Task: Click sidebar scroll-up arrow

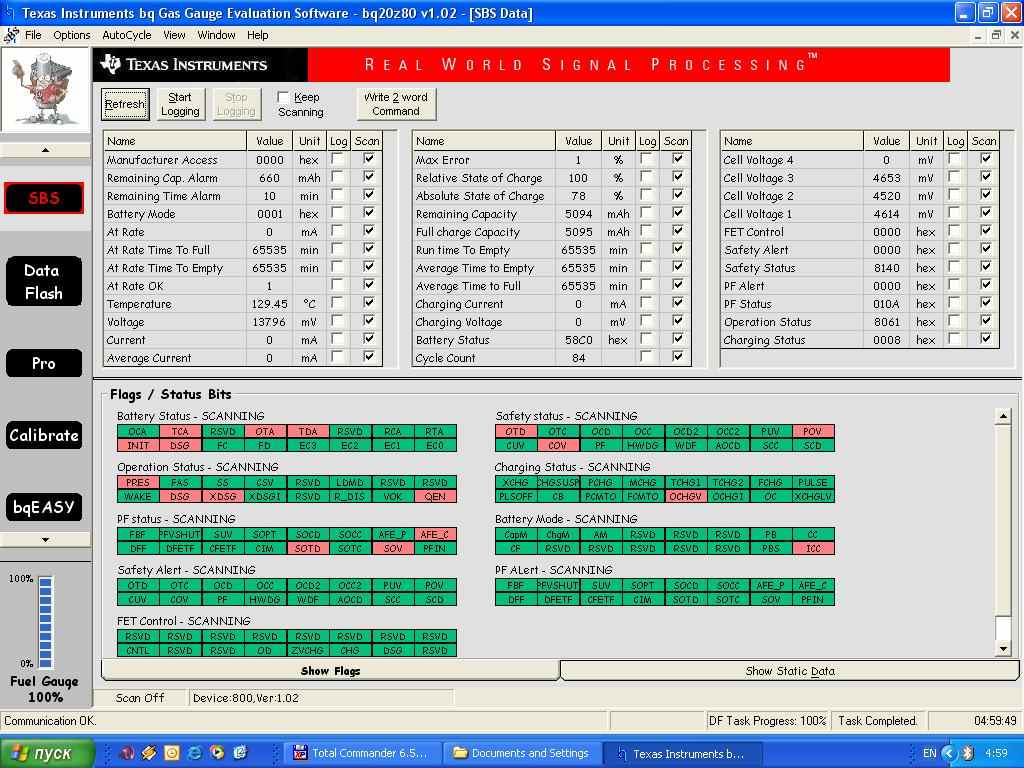Action: (x=45, y=150)
